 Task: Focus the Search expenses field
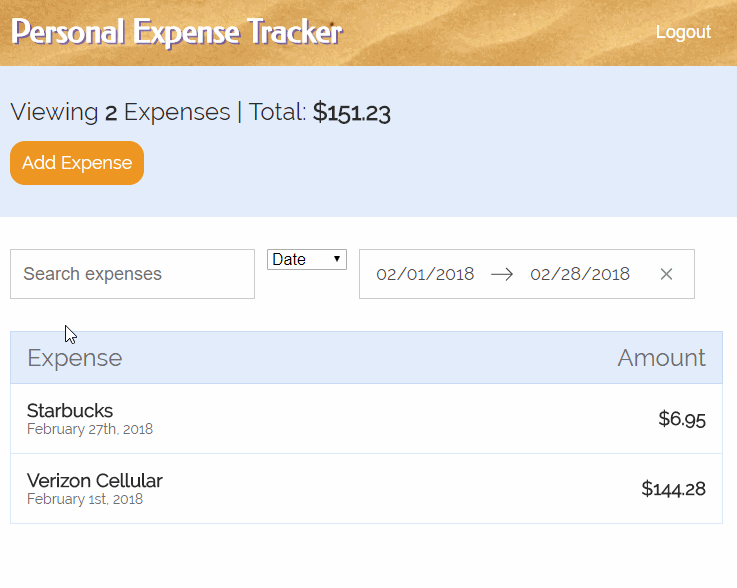coord(133,274)
